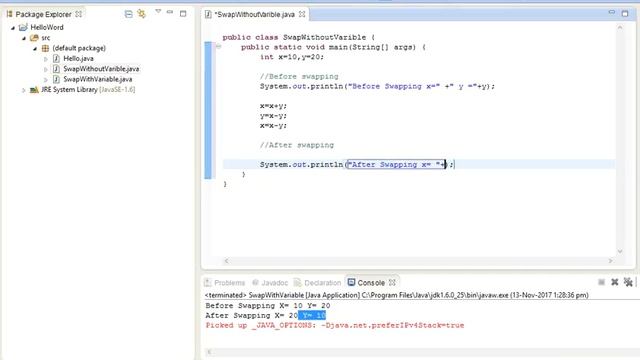This screenshot has height=360, width=640.
Task: Click editor vertical scrollbar up arrow
Action: [620, 28]
